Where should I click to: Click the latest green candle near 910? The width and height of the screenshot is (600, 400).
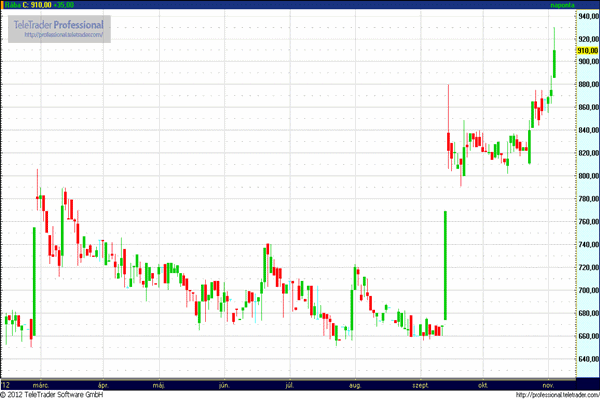tap(554, 62)
